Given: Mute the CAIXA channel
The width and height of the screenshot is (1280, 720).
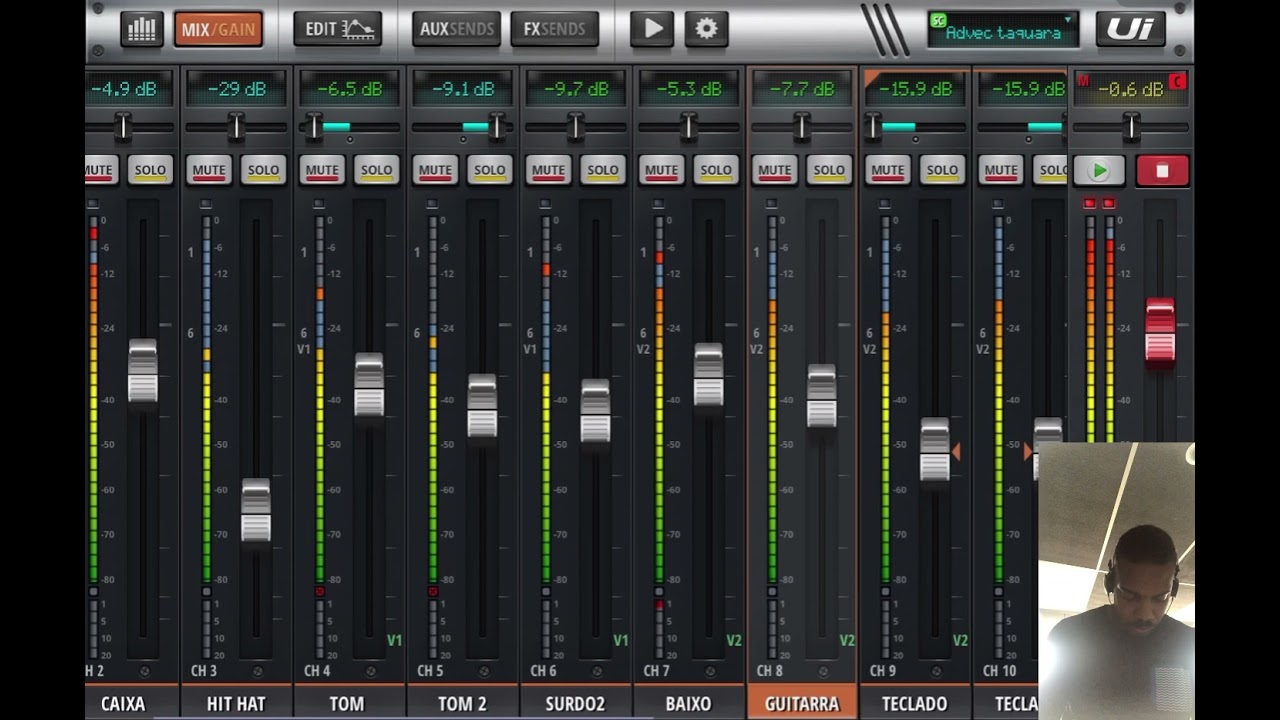Looking at the screenshot, I should pos(101,170).
